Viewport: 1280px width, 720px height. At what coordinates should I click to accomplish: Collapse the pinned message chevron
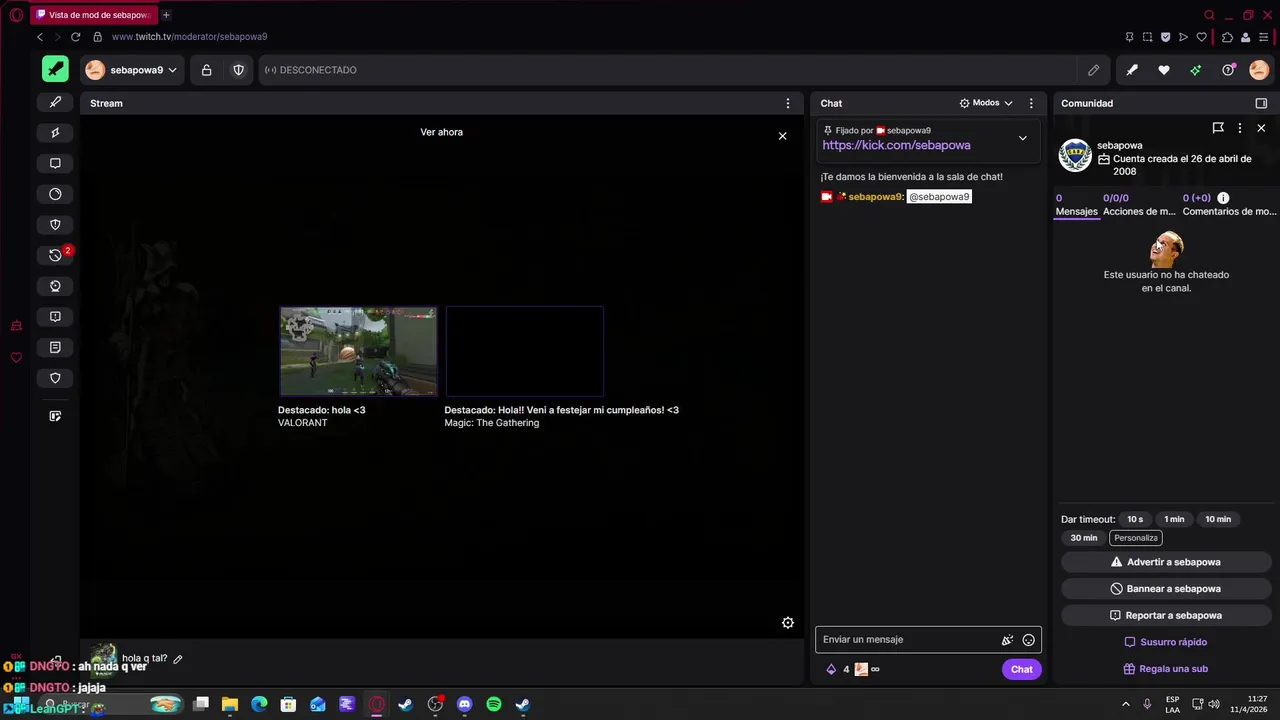pyautogui.click(x=1022, y=138)
